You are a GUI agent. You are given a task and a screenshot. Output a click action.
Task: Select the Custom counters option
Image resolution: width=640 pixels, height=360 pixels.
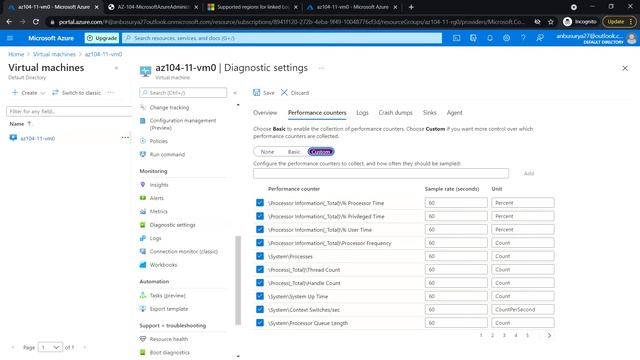point(321,152)
